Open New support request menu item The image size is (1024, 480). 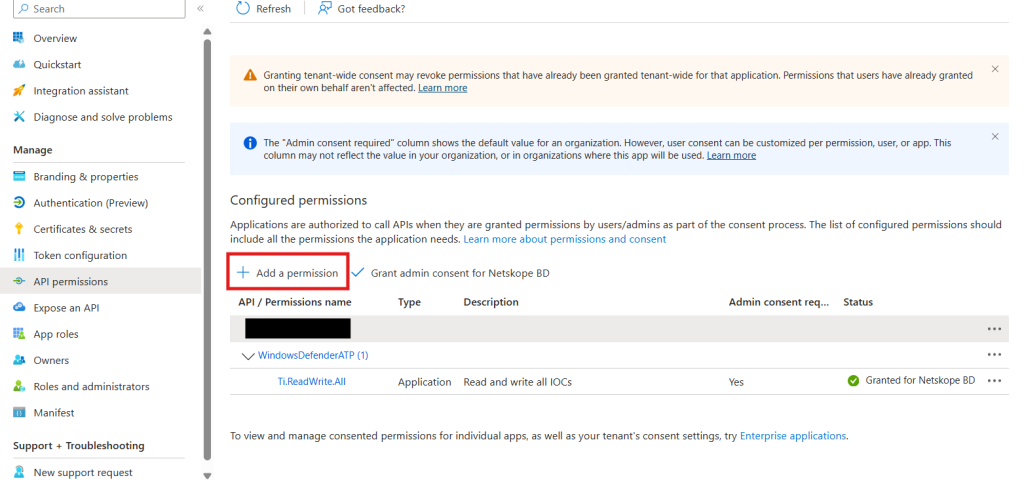(x=83, y=472)
